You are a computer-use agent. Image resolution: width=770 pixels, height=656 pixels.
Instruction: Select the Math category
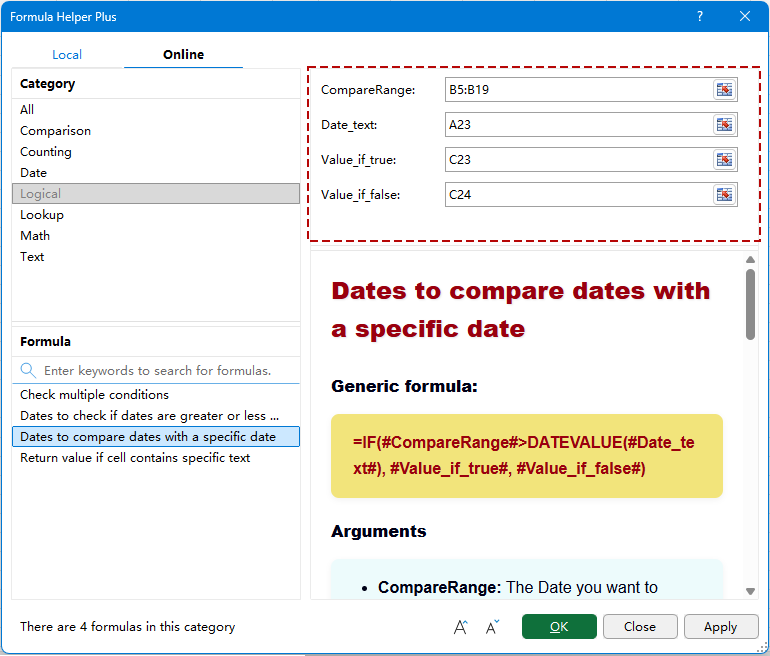coord(156,236)
